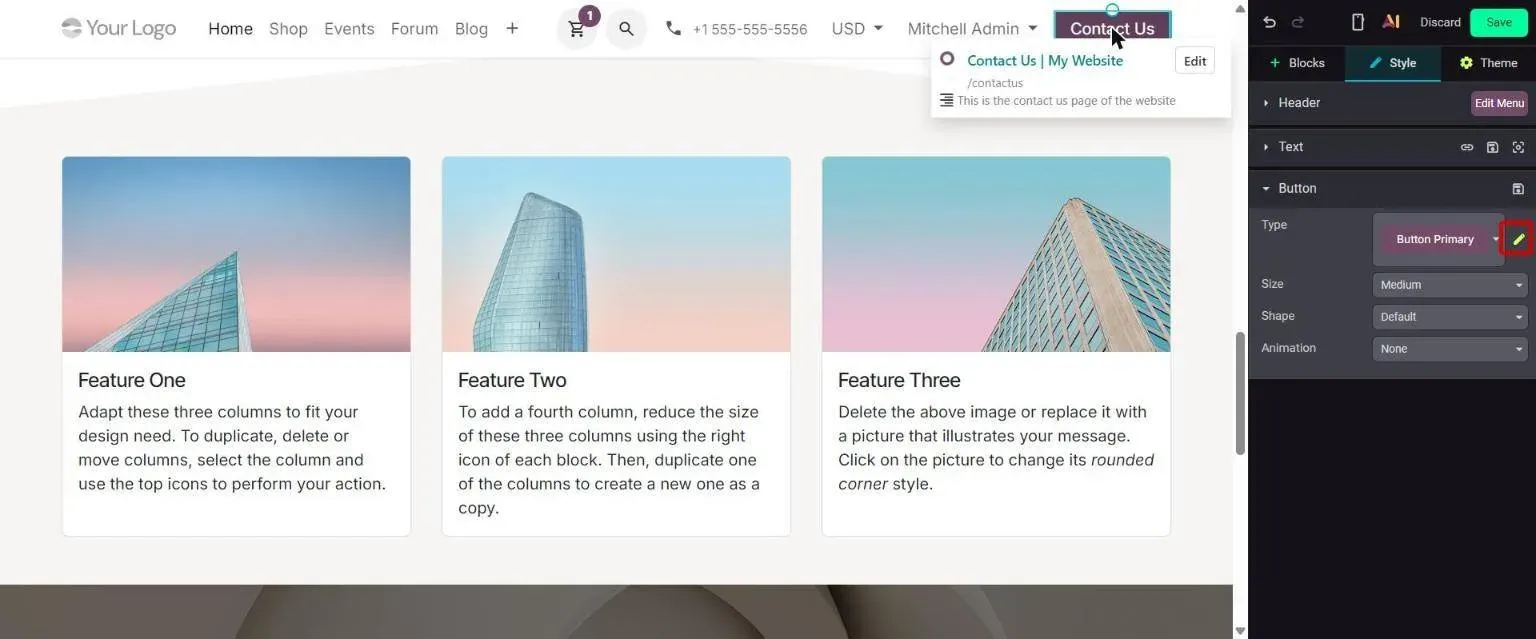The width and height of the screenshot is (1536, 639).
Task: Toggle mobile preview phone icon
Action: point(1357,22)
